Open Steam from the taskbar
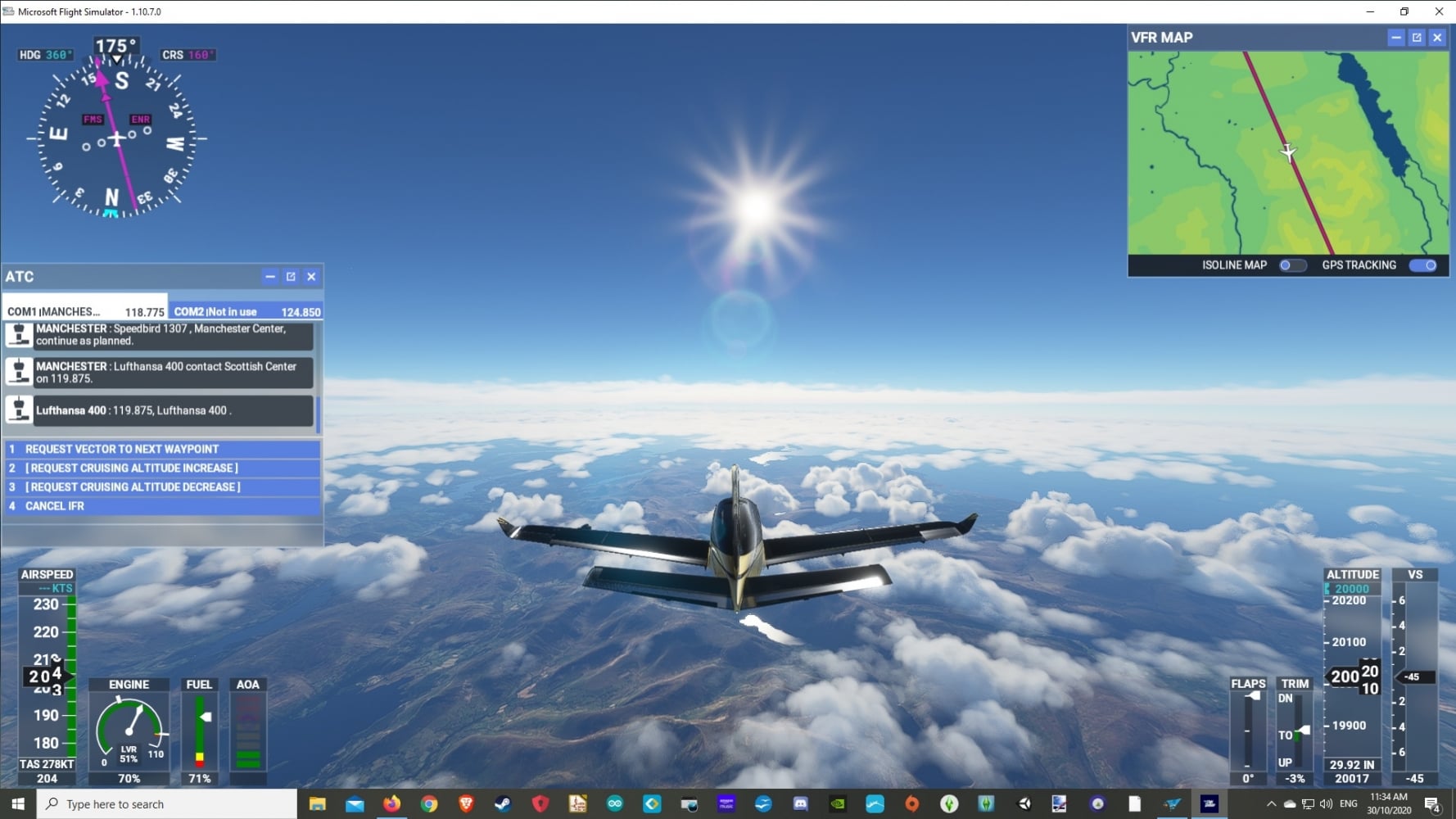 coord(503,804)
